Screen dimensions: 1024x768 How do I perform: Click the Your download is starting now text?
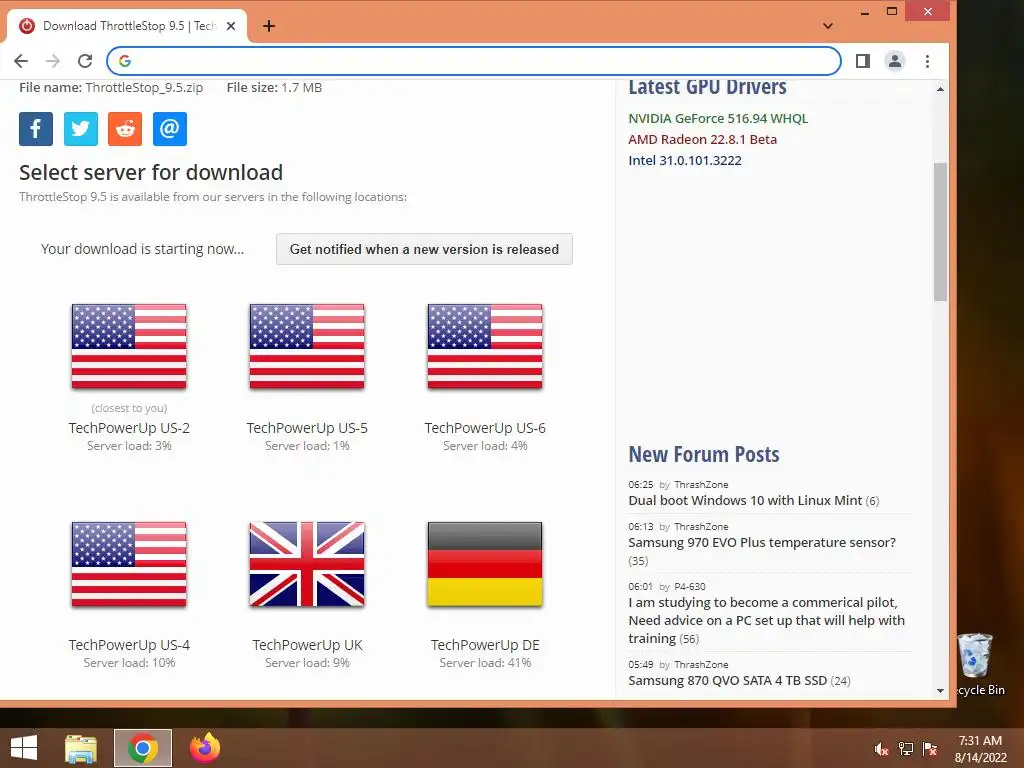tap(142, 249)
